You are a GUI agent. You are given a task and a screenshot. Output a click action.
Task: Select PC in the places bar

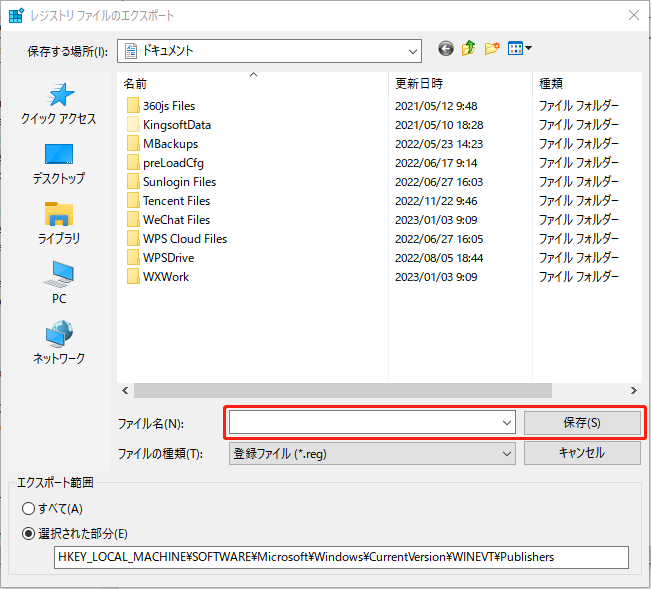pyautogui.click(x=59, y=283)
